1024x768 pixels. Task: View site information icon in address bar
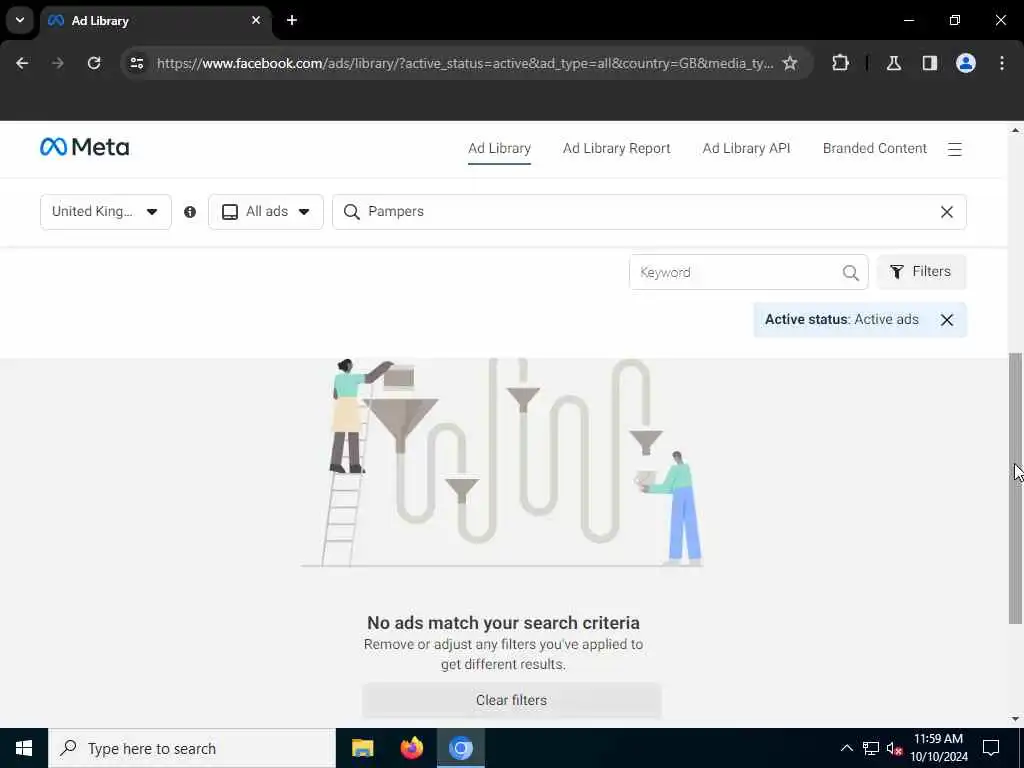pos(136,63)
